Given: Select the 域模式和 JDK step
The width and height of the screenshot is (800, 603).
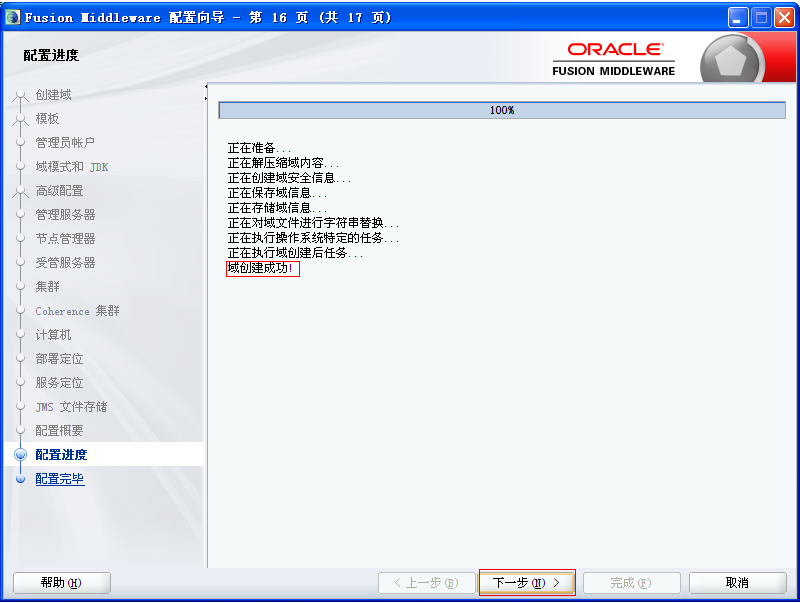Looking at the screenshot, I should click(71, 166).
